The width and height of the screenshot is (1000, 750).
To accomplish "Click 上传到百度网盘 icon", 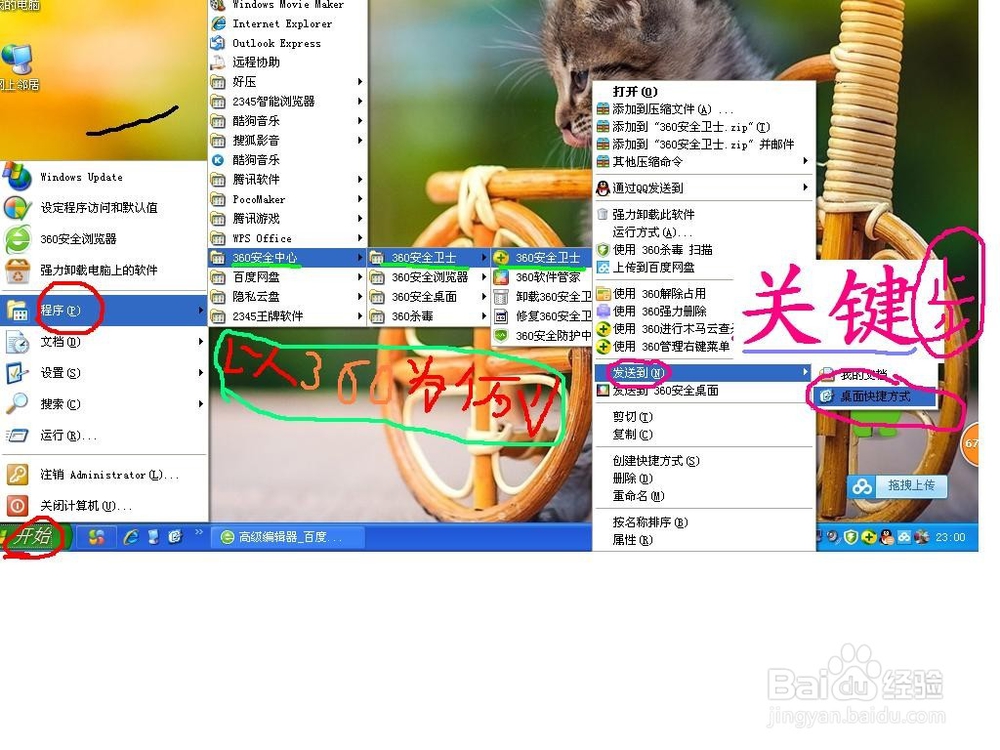I will (x=603, y=267).
